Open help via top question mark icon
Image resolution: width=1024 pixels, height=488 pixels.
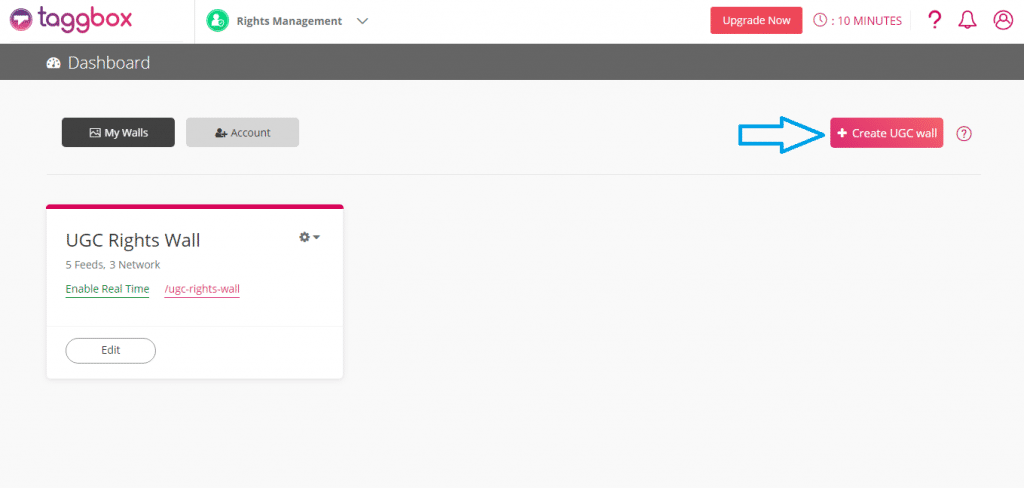[x=935, y=21]
